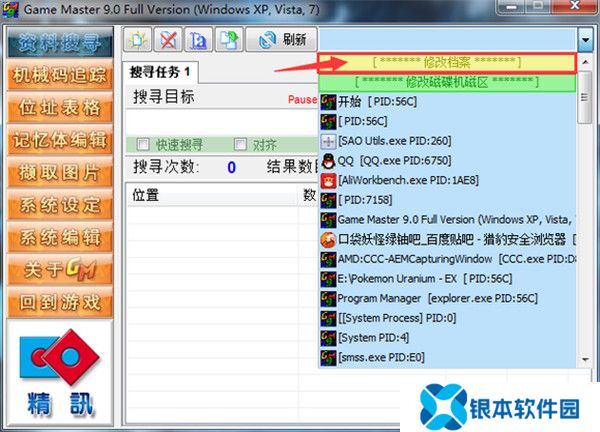Click the Game Master title bar icon
This screenshot has height=432, width=600.
tap(10, 9)
